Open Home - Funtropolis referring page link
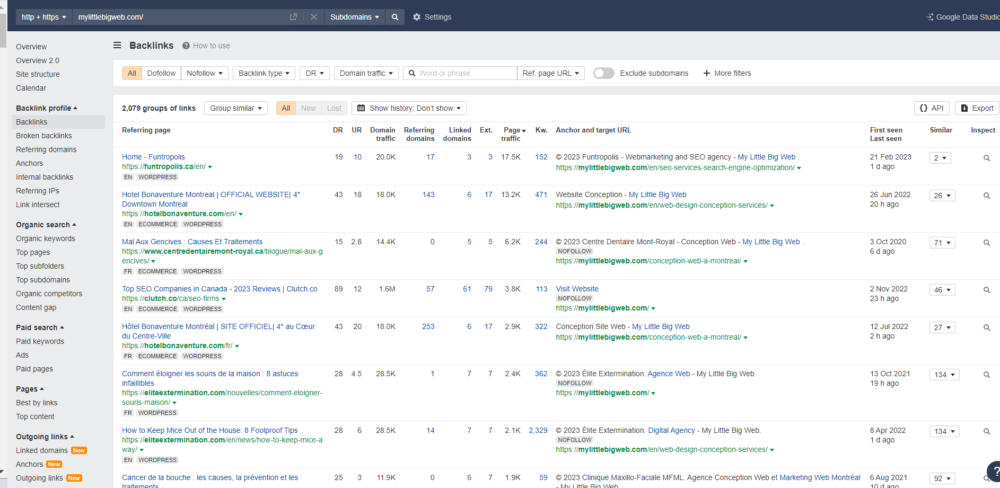Viewport: 1000px width, 488px height. click(153, 156)
